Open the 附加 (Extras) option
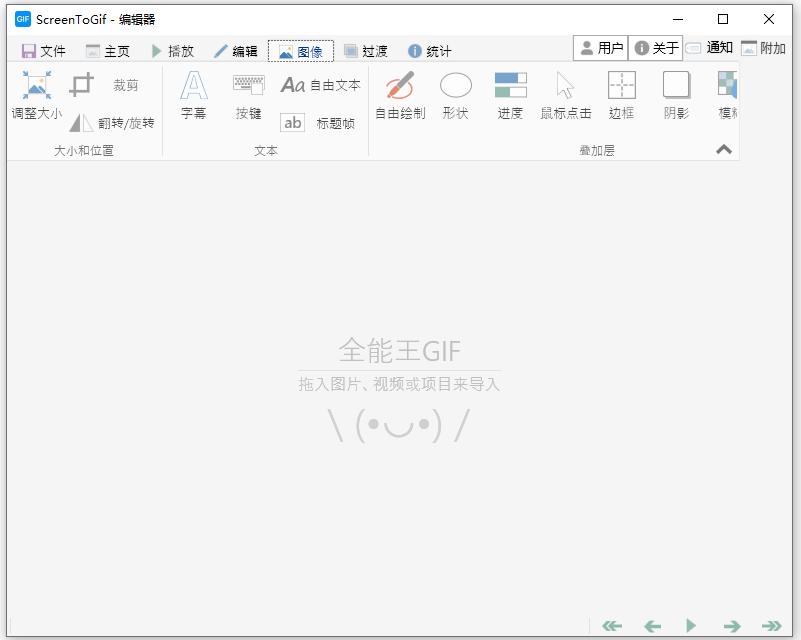 point(763,48)
